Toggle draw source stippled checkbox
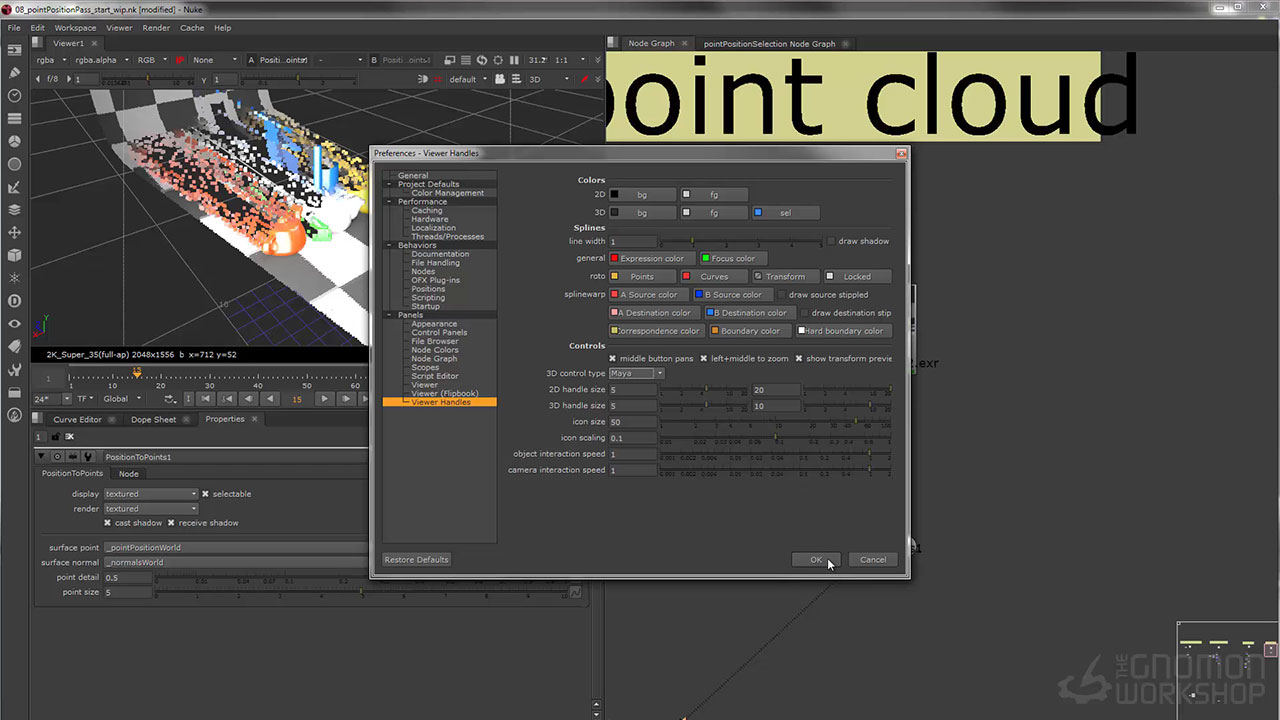 pyautogui.click(x=782, y=295)
